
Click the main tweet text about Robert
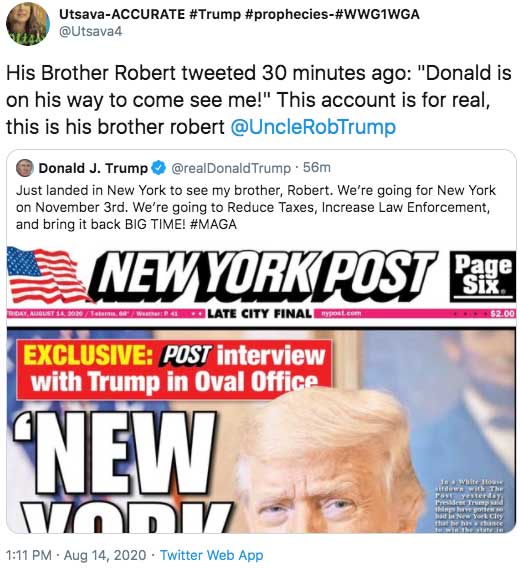(x=259, y=100)
